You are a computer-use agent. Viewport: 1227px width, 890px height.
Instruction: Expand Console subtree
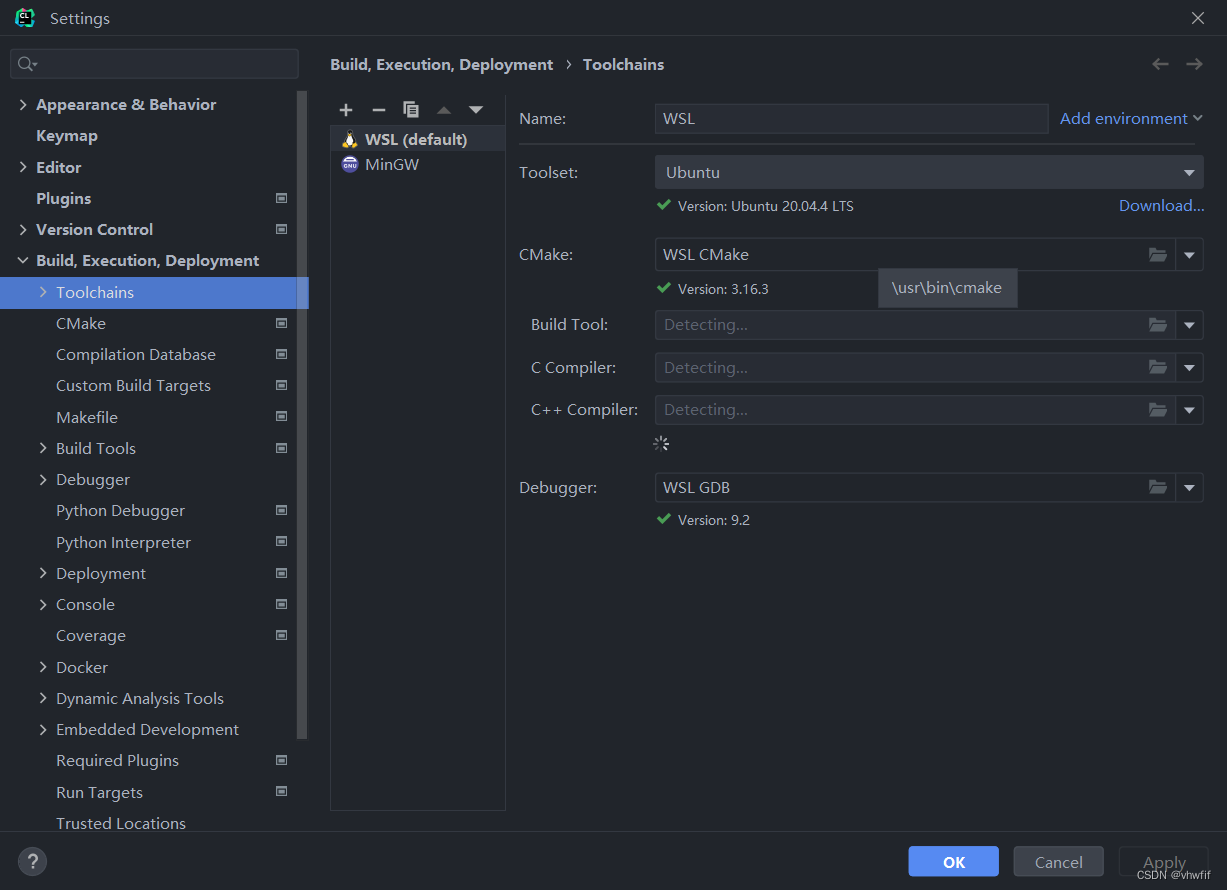click(43, 605)
